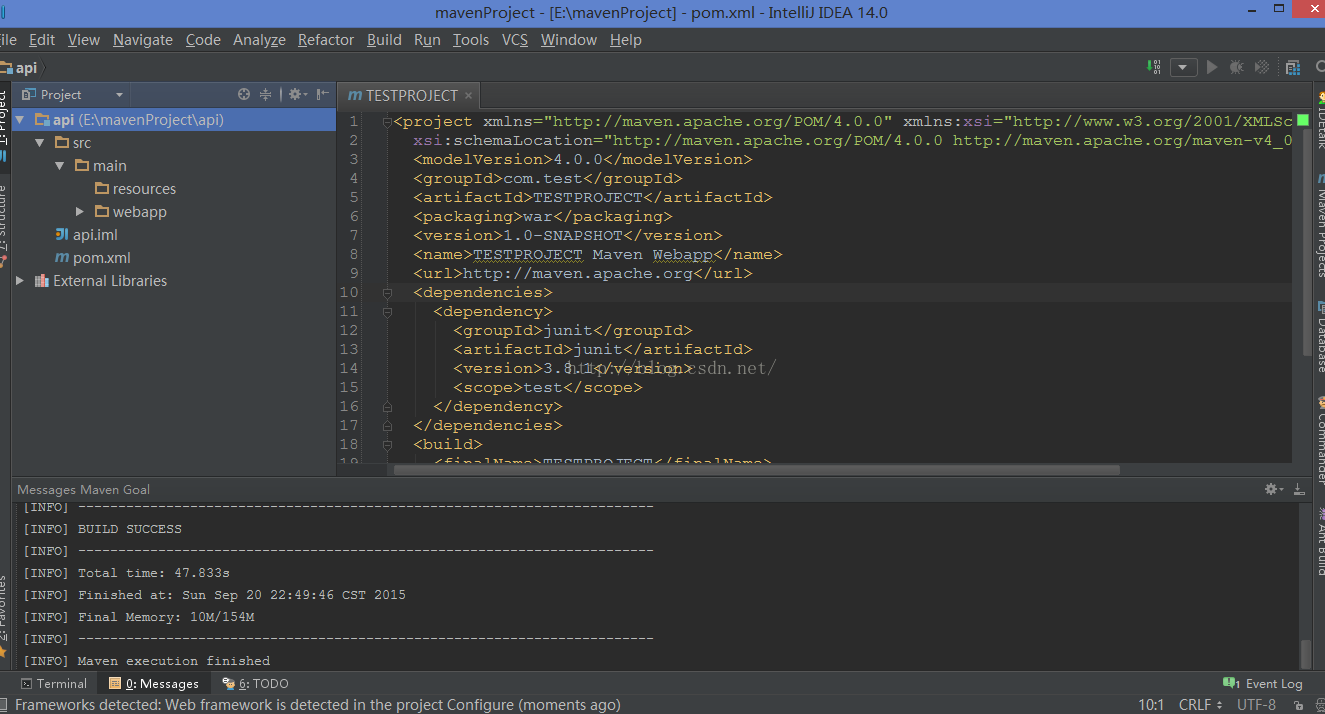Open the run configuration dropdown
The width and height of the screenshot is (1325, 714).
click(1184, 67)
